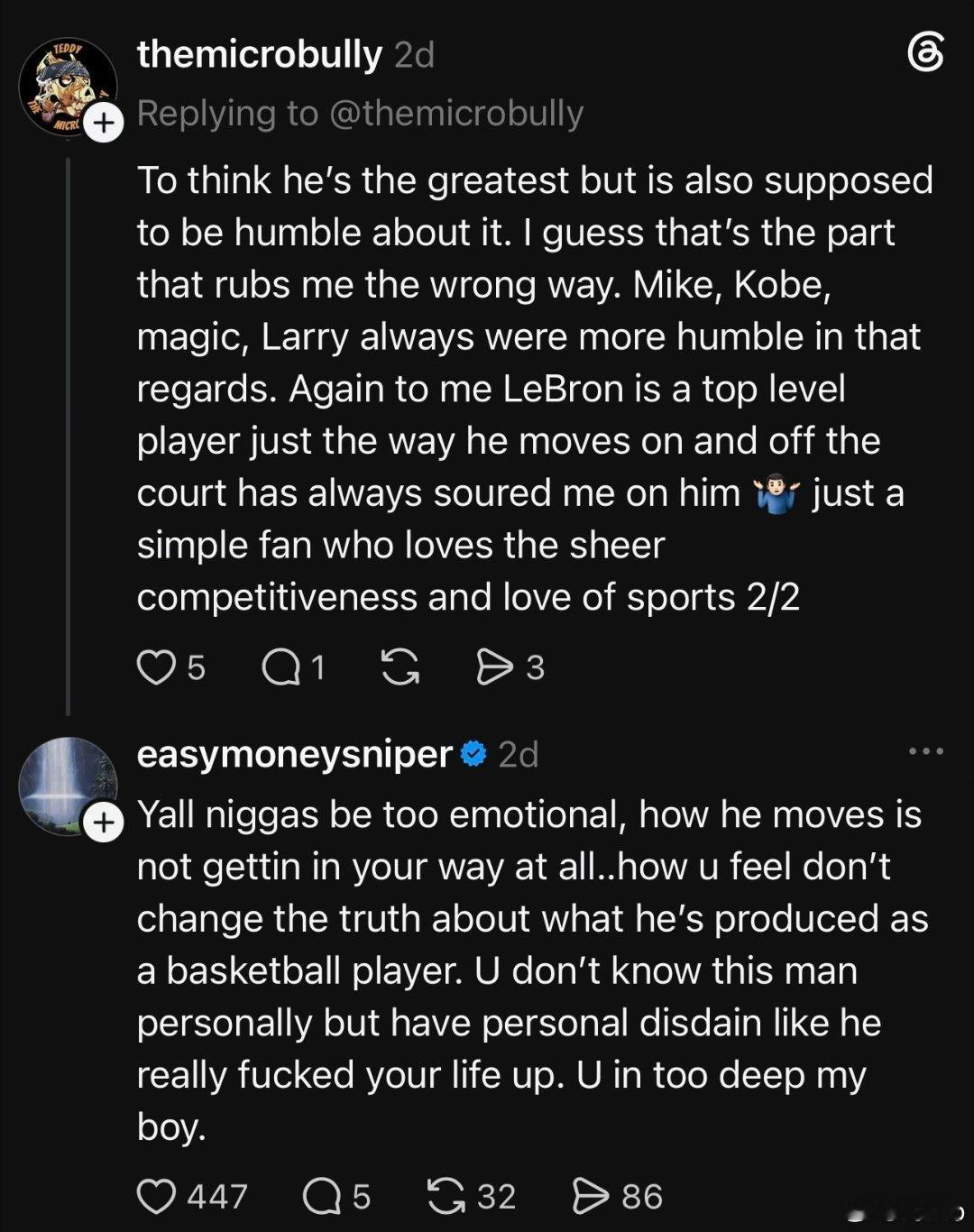
Task: Follow easymoneysniper with the plus badge
Action: pos(104,823)
